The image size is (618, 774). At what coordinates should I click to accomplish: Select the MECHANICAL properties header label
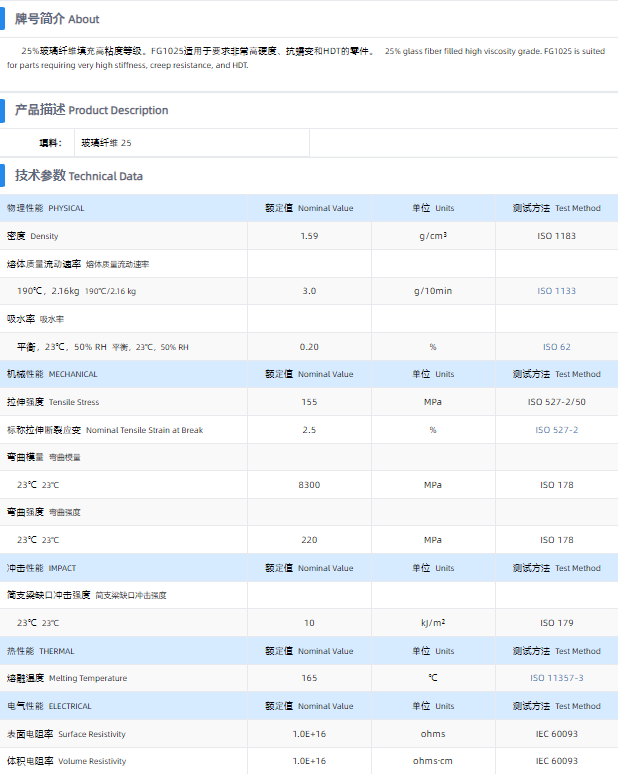pos(52,374)
